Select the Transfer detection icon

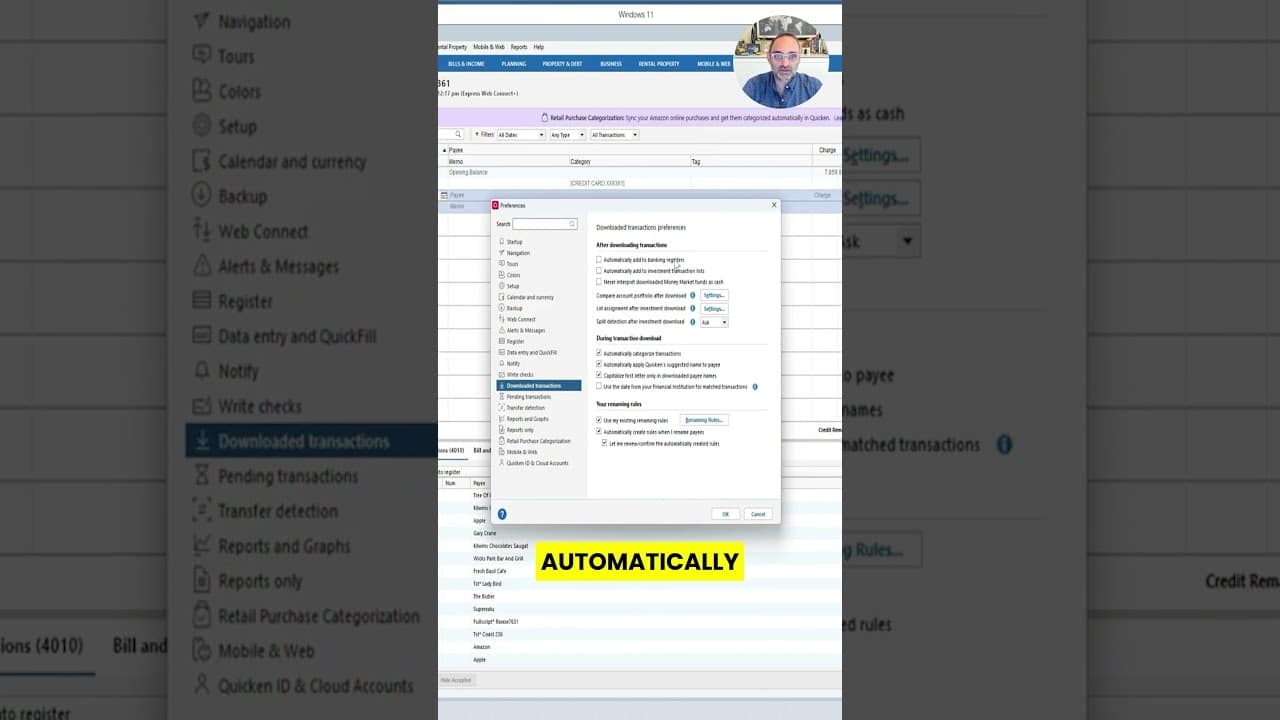pyautogui.click(x=501, y=408)
